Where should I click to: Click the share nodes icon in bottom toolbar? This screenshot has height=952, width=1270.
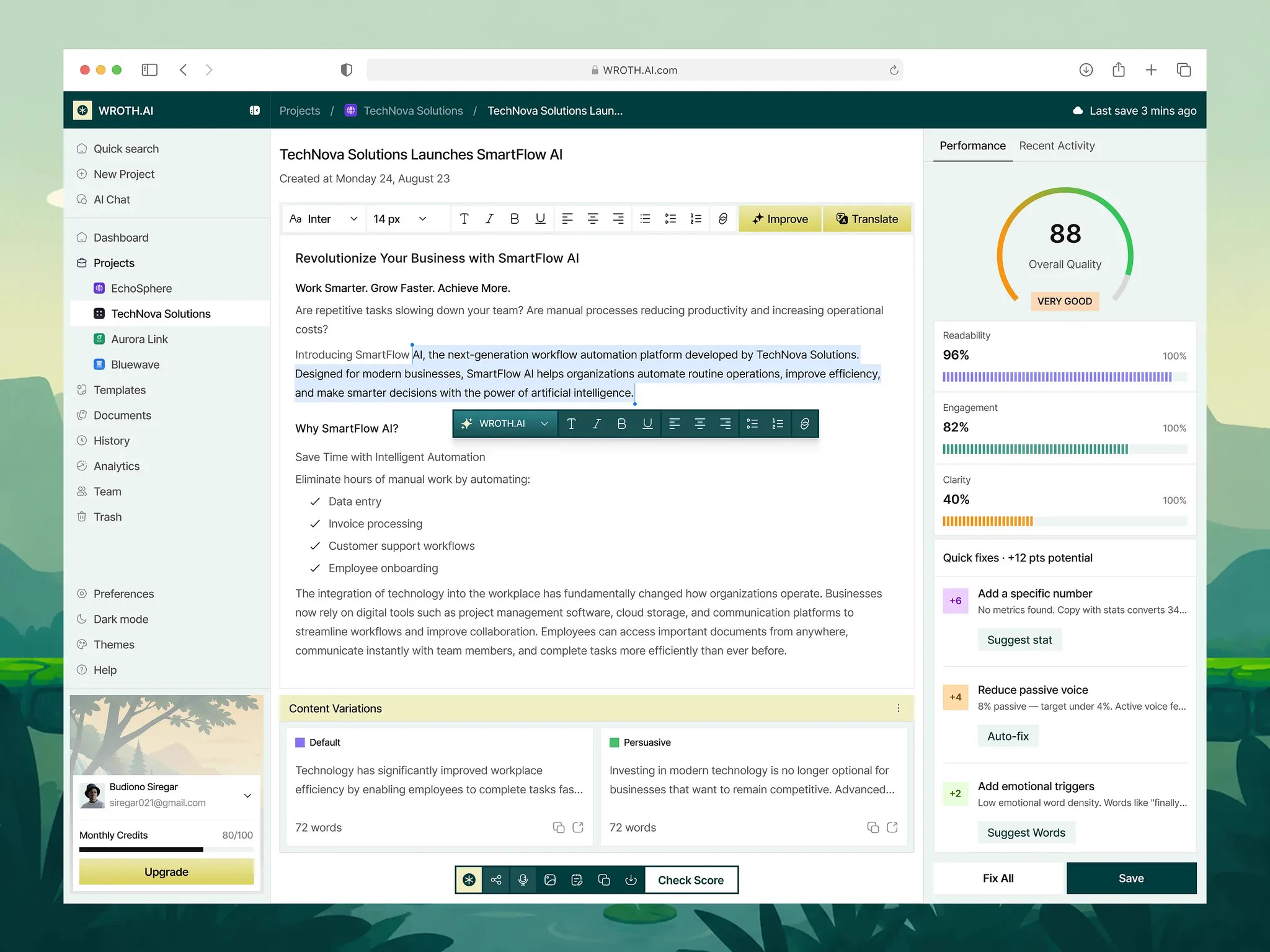coord(496,880)
